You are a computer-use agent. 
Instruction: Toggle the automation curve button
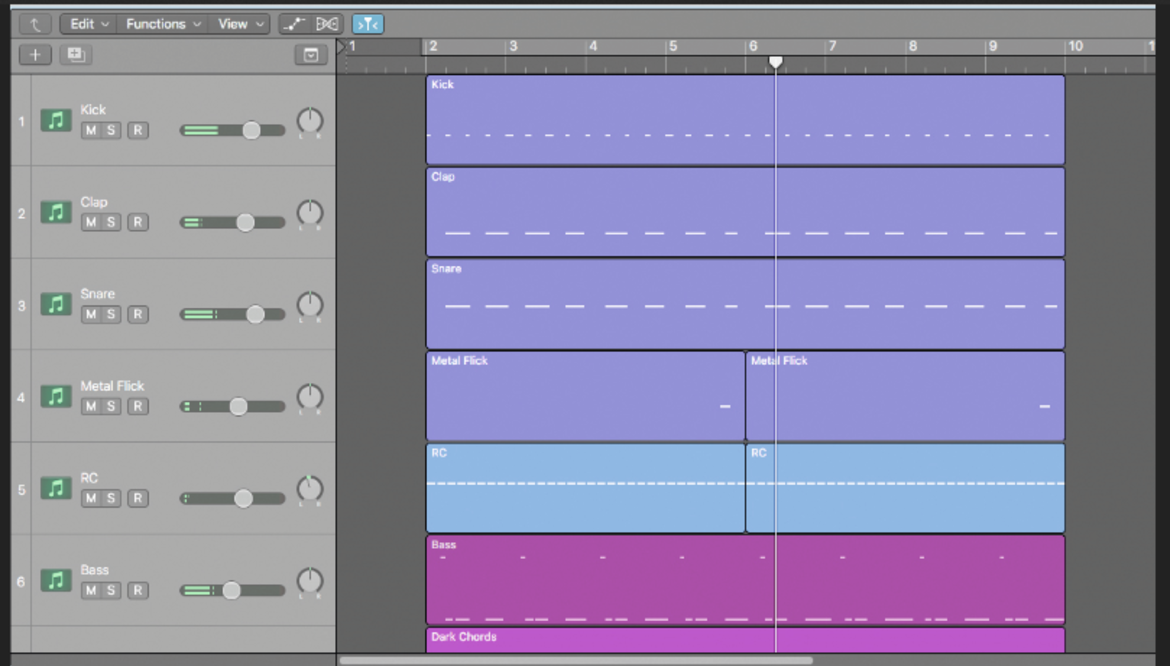[x=295, y=24]
